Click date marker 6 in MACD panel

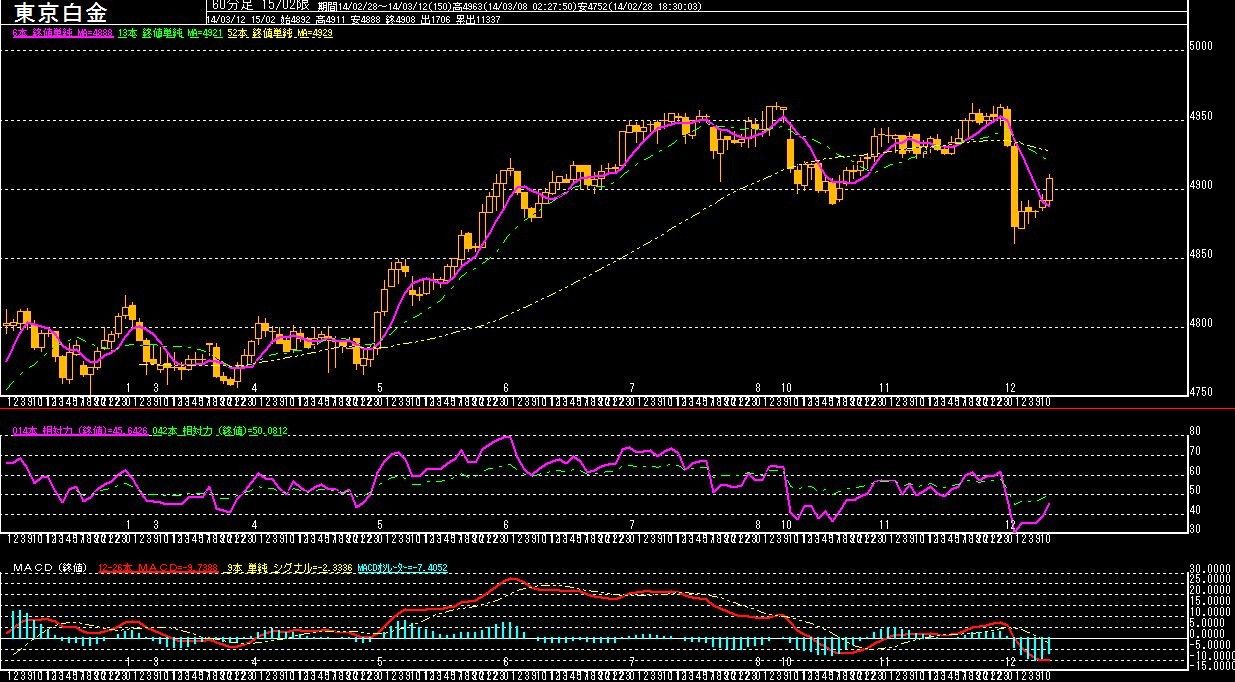tap(506, 662)
